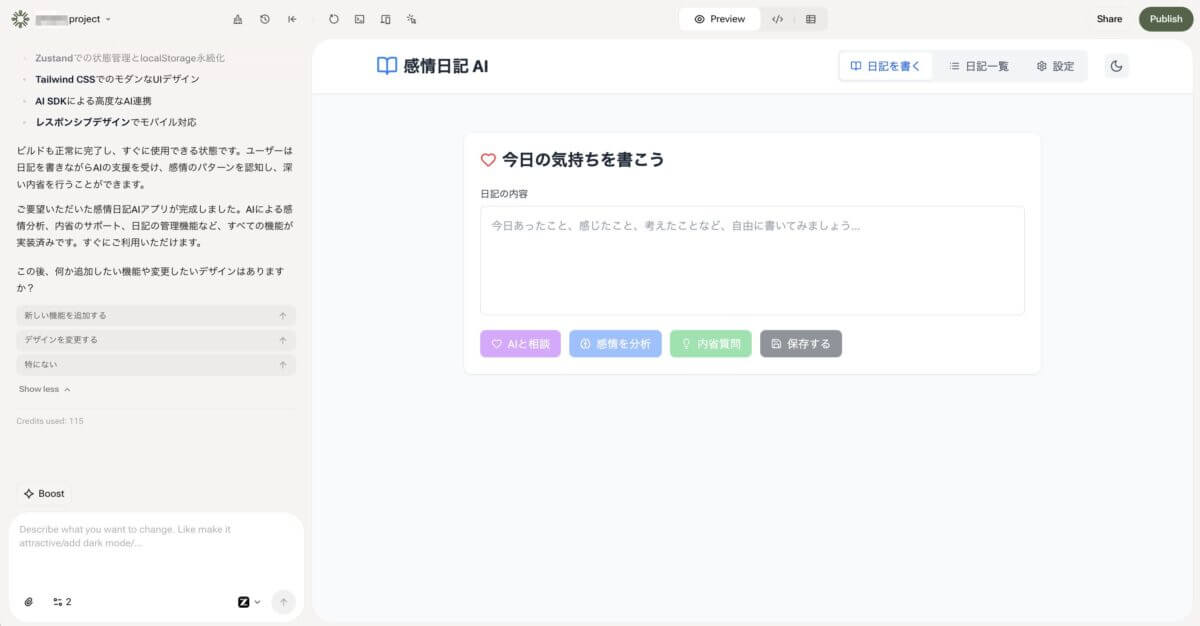
Task: Focus the 日記の内容 text area
Action: point(752,260)
